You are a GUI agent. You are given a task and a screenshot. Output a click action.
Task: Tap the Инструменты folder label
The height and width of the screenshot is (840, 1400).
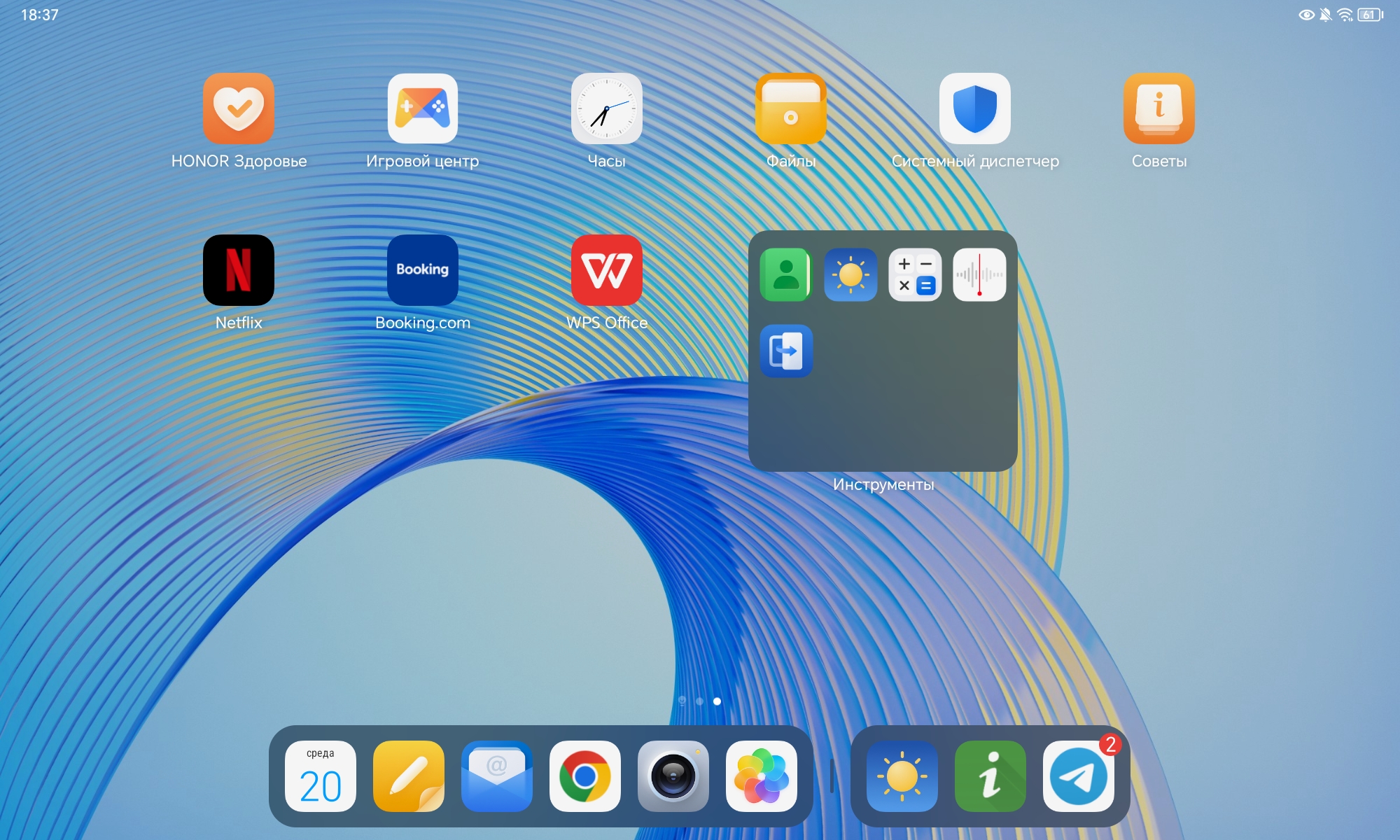click(883, 484)
